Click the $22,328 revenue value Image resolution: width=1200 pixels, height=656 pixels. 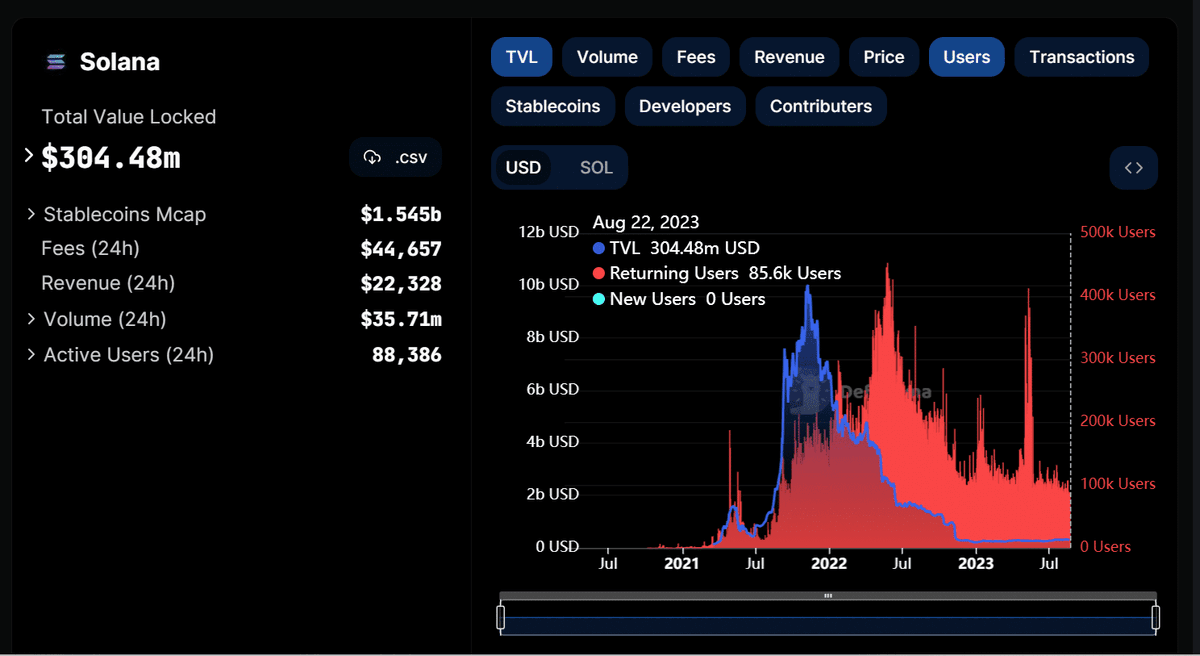[401, 284]
